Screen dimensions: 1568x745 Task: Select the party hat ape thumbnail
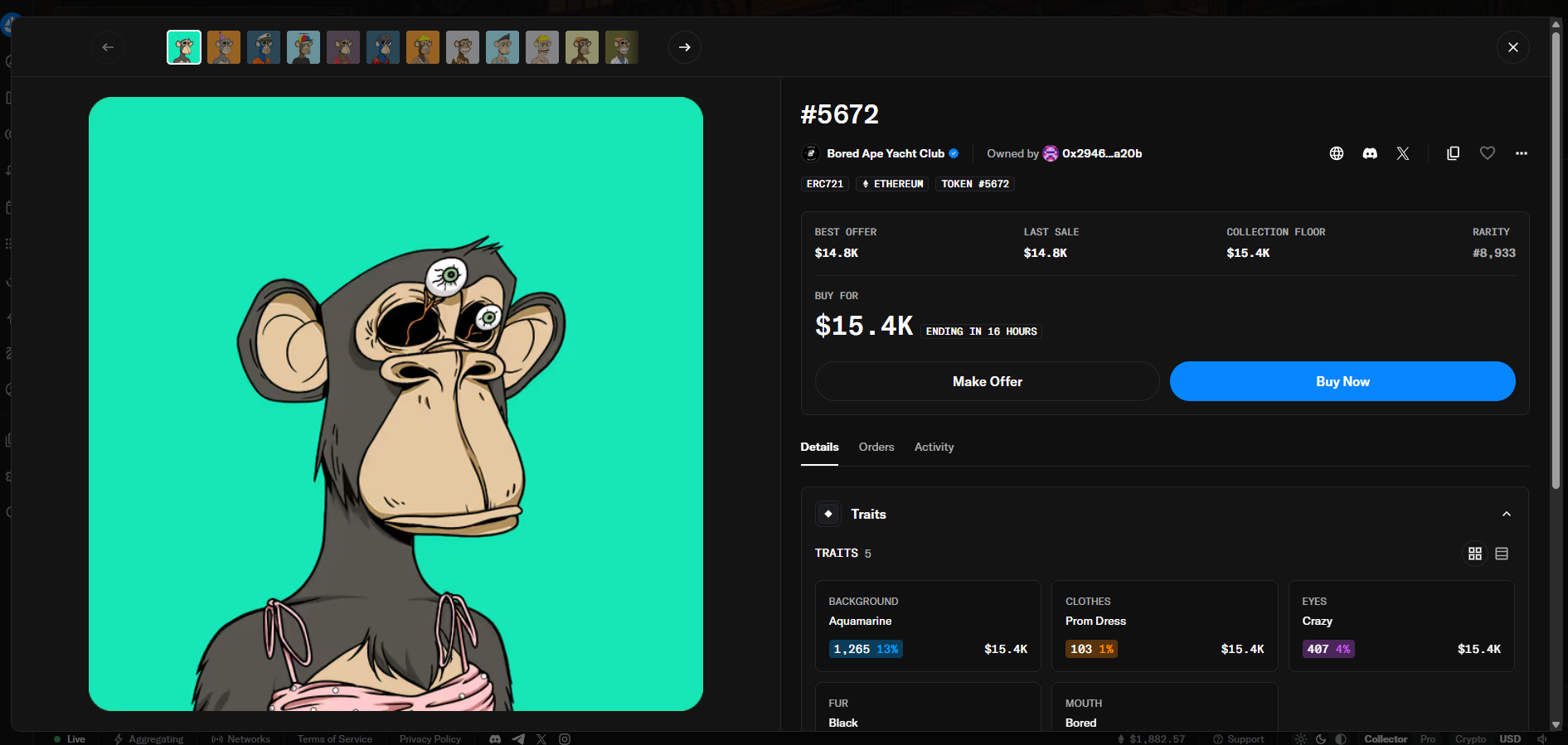pos(224,47)
